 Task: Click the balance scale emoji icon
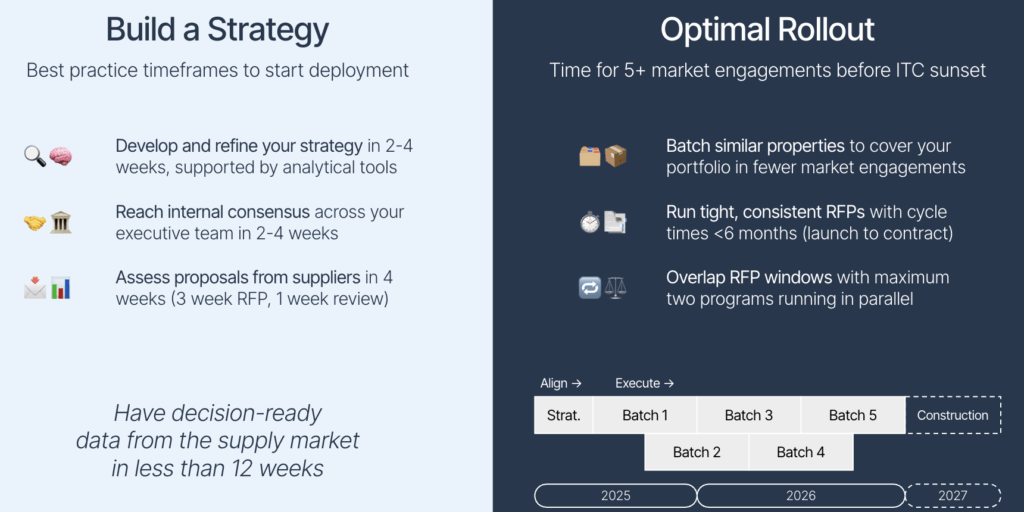pyautogui.click(x=615, y=288)
